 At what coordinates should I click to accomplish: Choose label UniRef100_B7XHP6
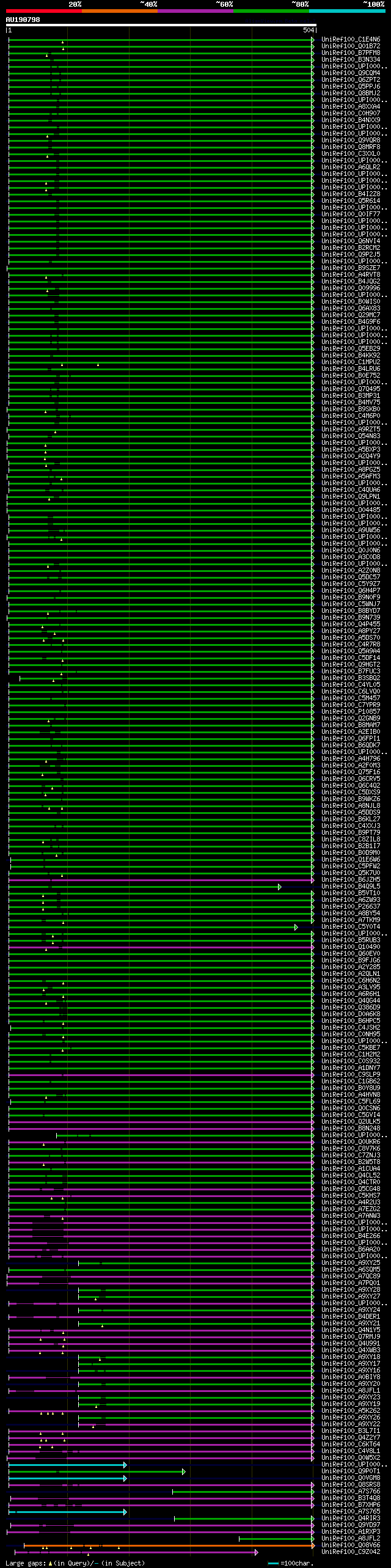click(351, 1505)
